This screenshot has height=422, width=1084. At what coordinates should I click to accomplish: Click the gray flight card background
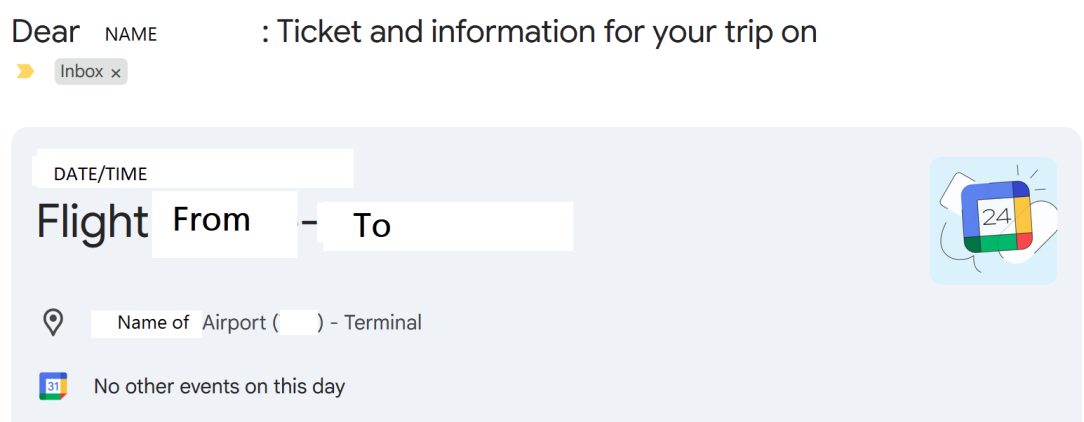[x=700, y=300]
